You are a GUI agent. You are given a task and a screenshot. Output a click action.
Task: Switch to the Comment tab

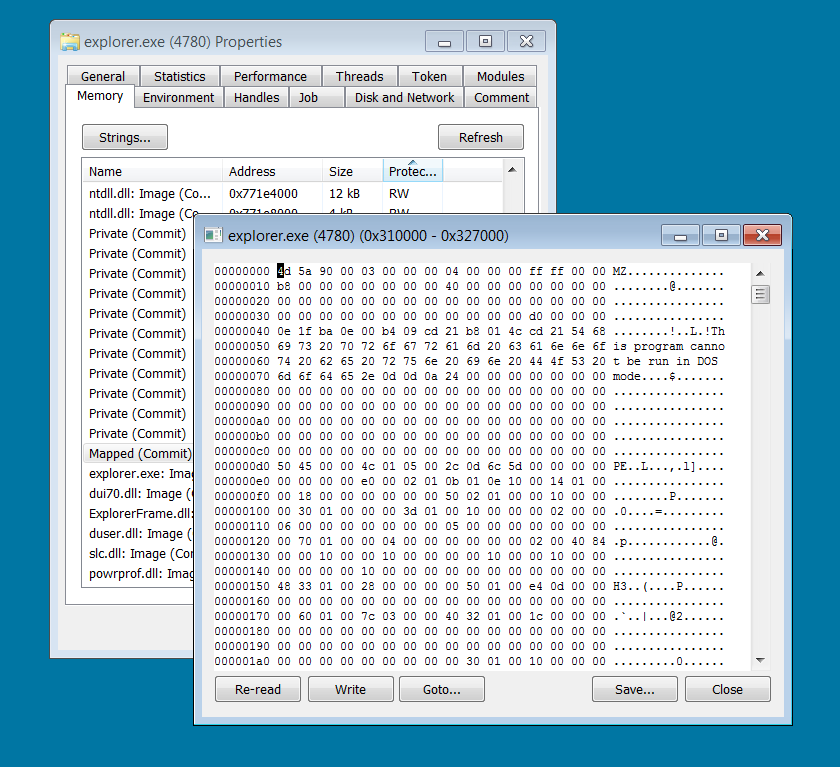click(x=501, y=97)
